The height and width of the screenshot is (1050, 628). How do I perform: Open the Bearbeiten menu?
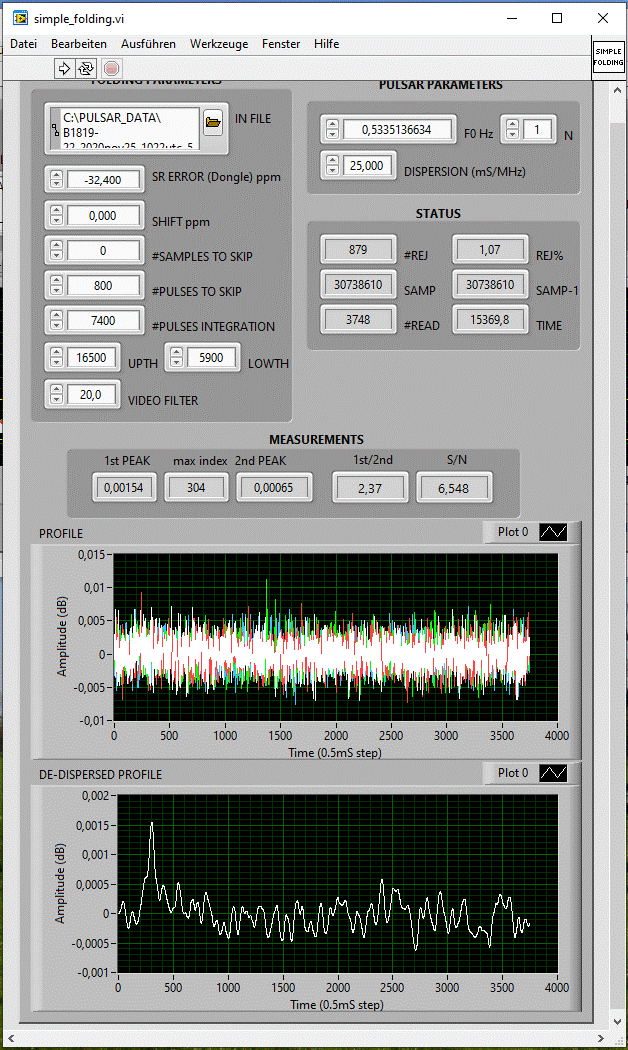click(79, 44)
